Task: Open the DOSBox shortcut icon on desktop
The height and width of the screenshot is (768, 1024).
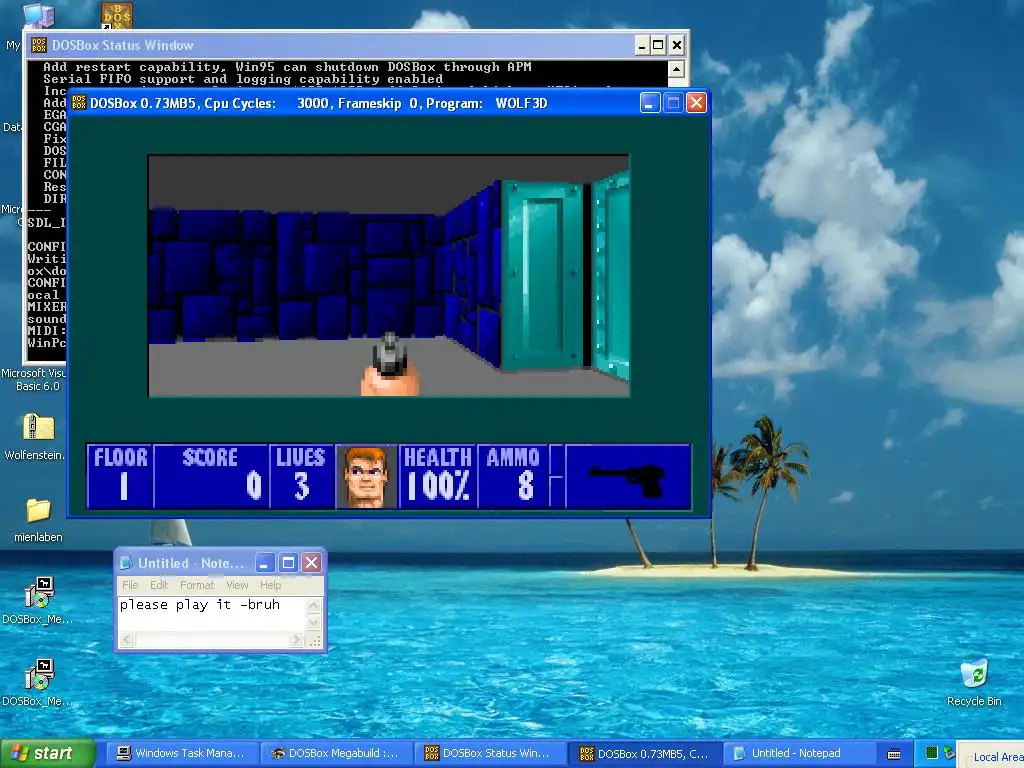Action: [117, 16]
